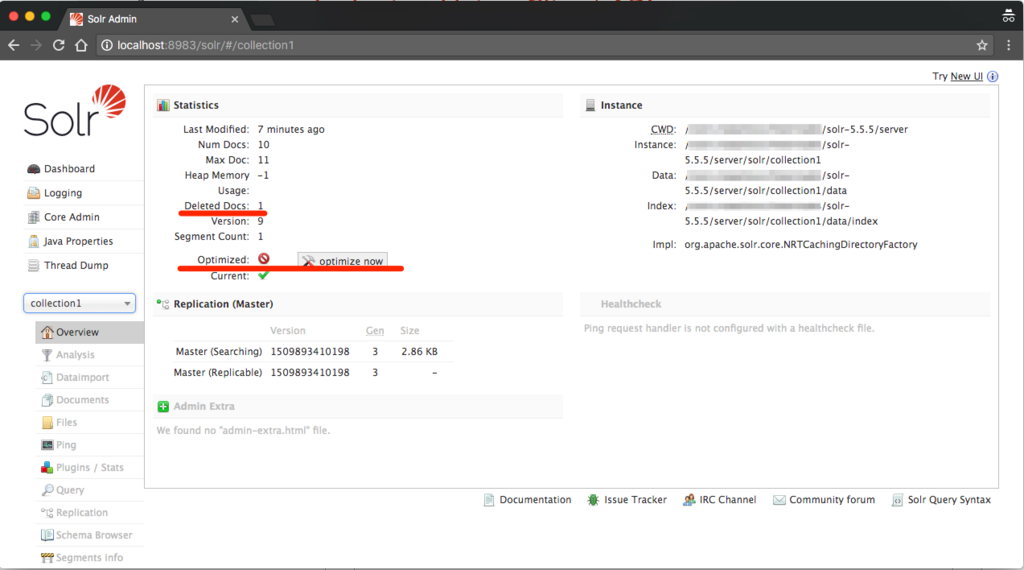The width and height of the screenshot is (1024, 570).
Task: Click the incognito icon in title bar
Action: 1008,16
